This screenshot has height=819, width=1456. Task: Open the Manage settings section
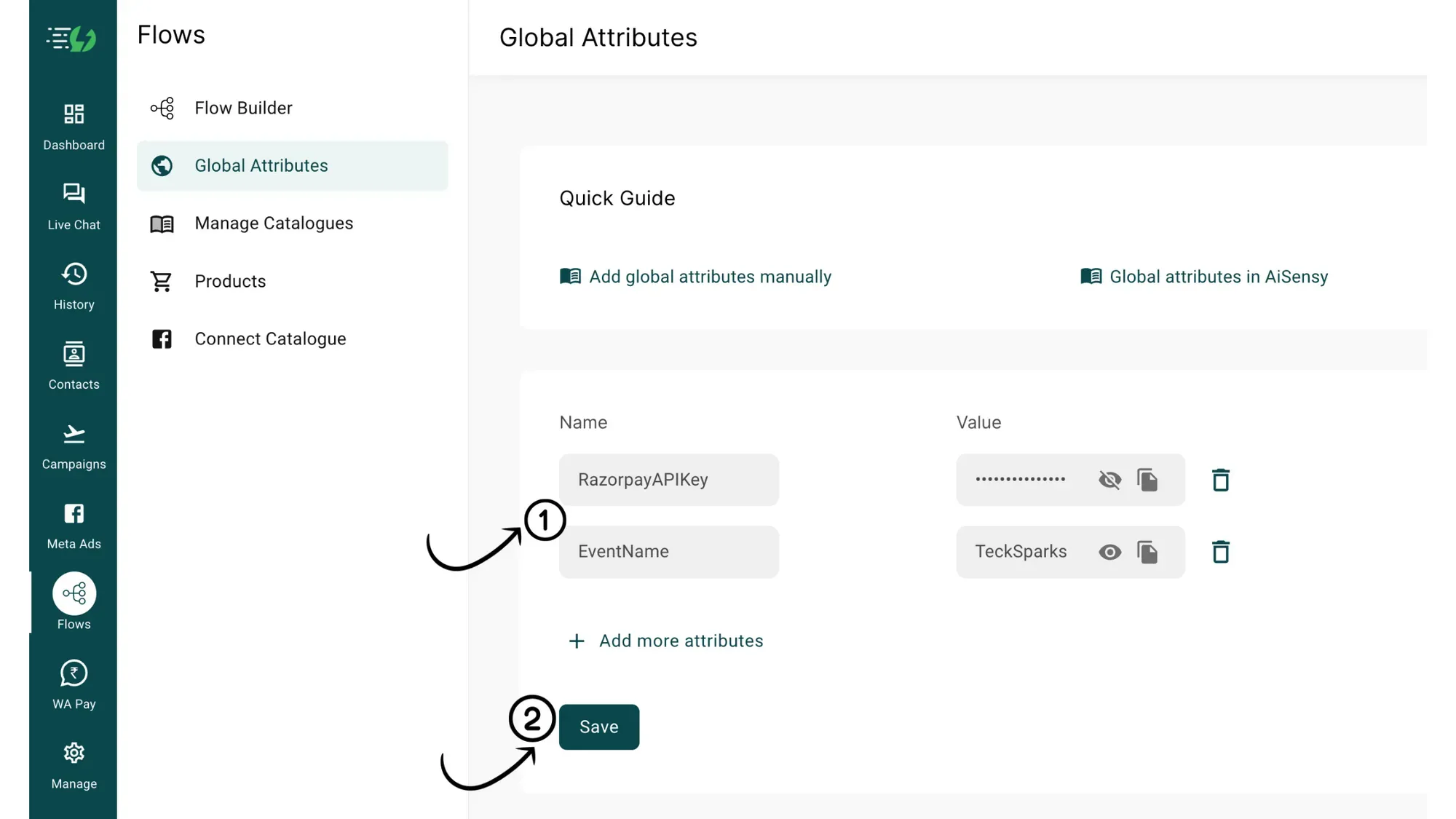click(x=74, y=764)
